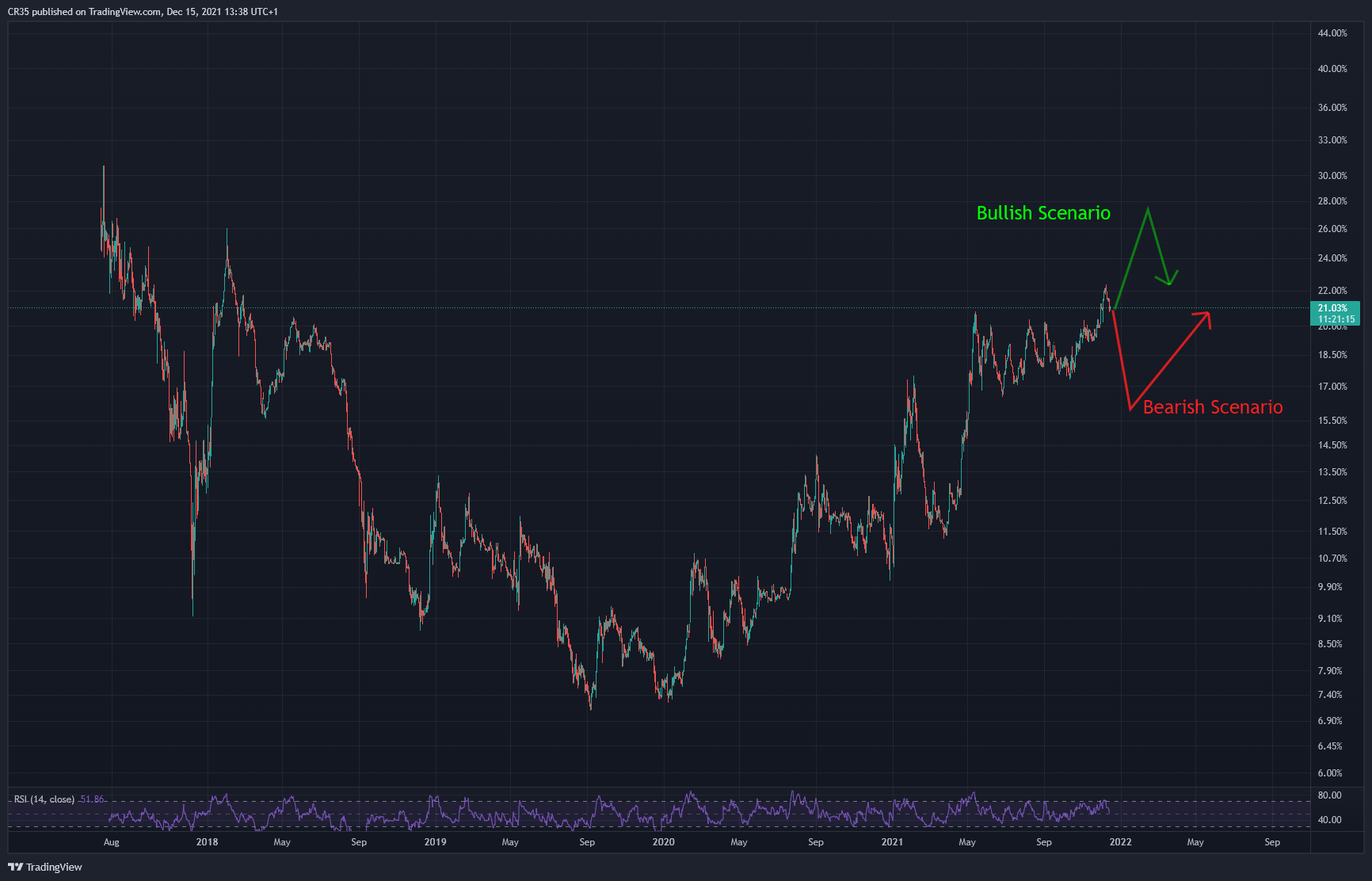Click the 17.00% price axis label
This screenshot has width=1372, height=881.
pos(1332,387)
